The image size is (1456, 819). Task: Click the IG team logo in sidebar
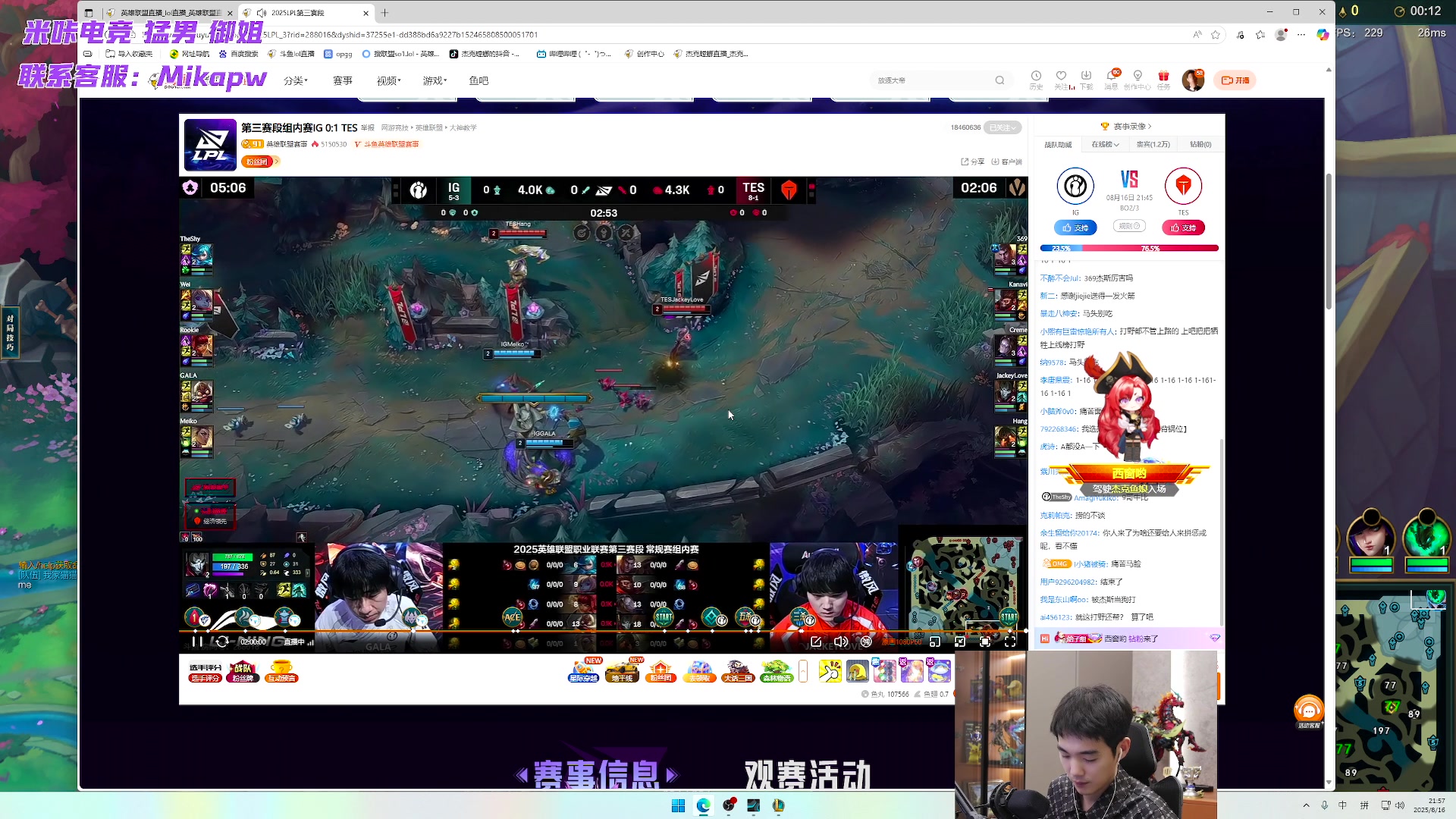pyautogui.click(x=1075, y=186)
